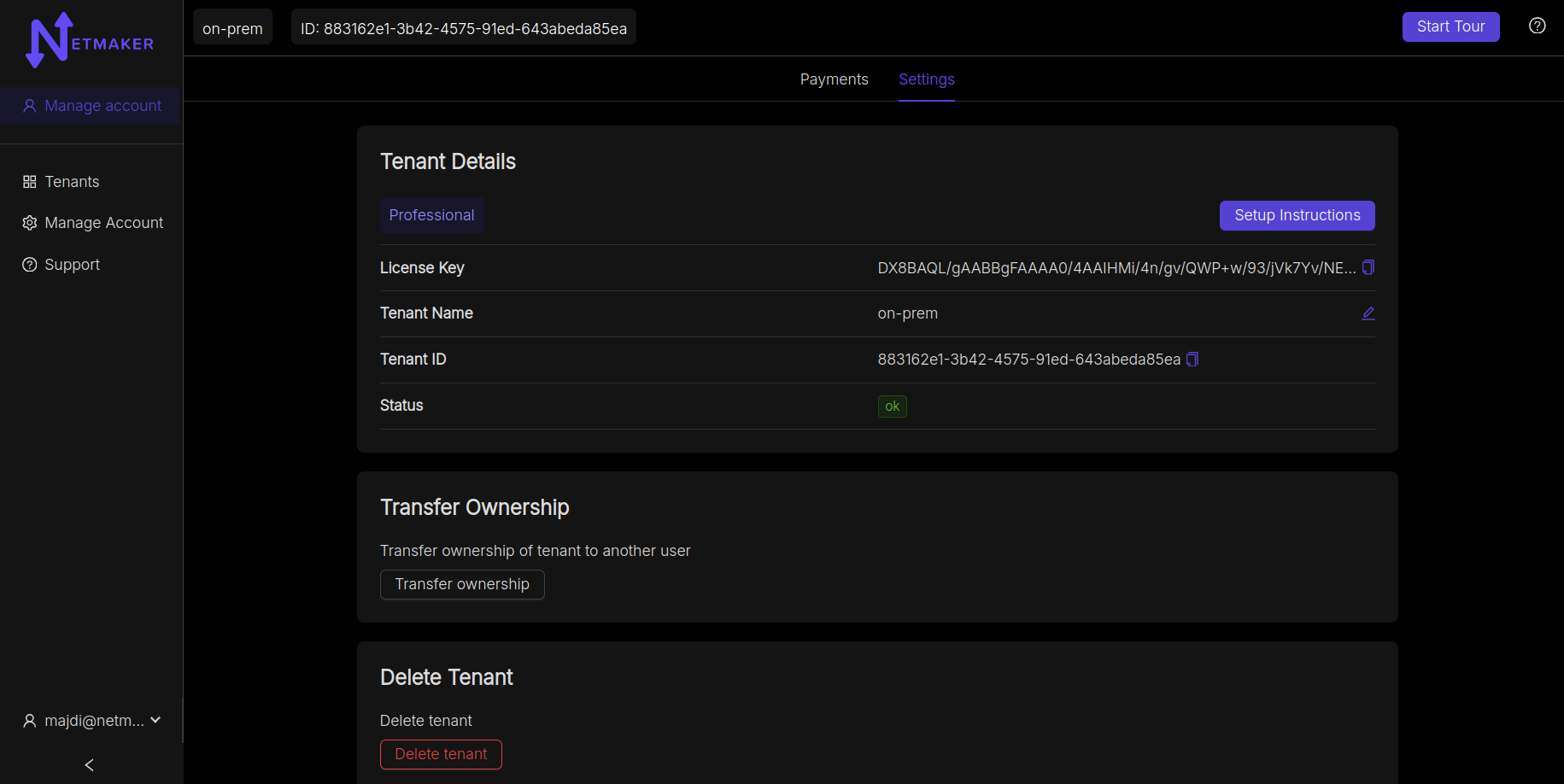
Task: Click the Professional plan badge
Action: [x=431, y=215]
